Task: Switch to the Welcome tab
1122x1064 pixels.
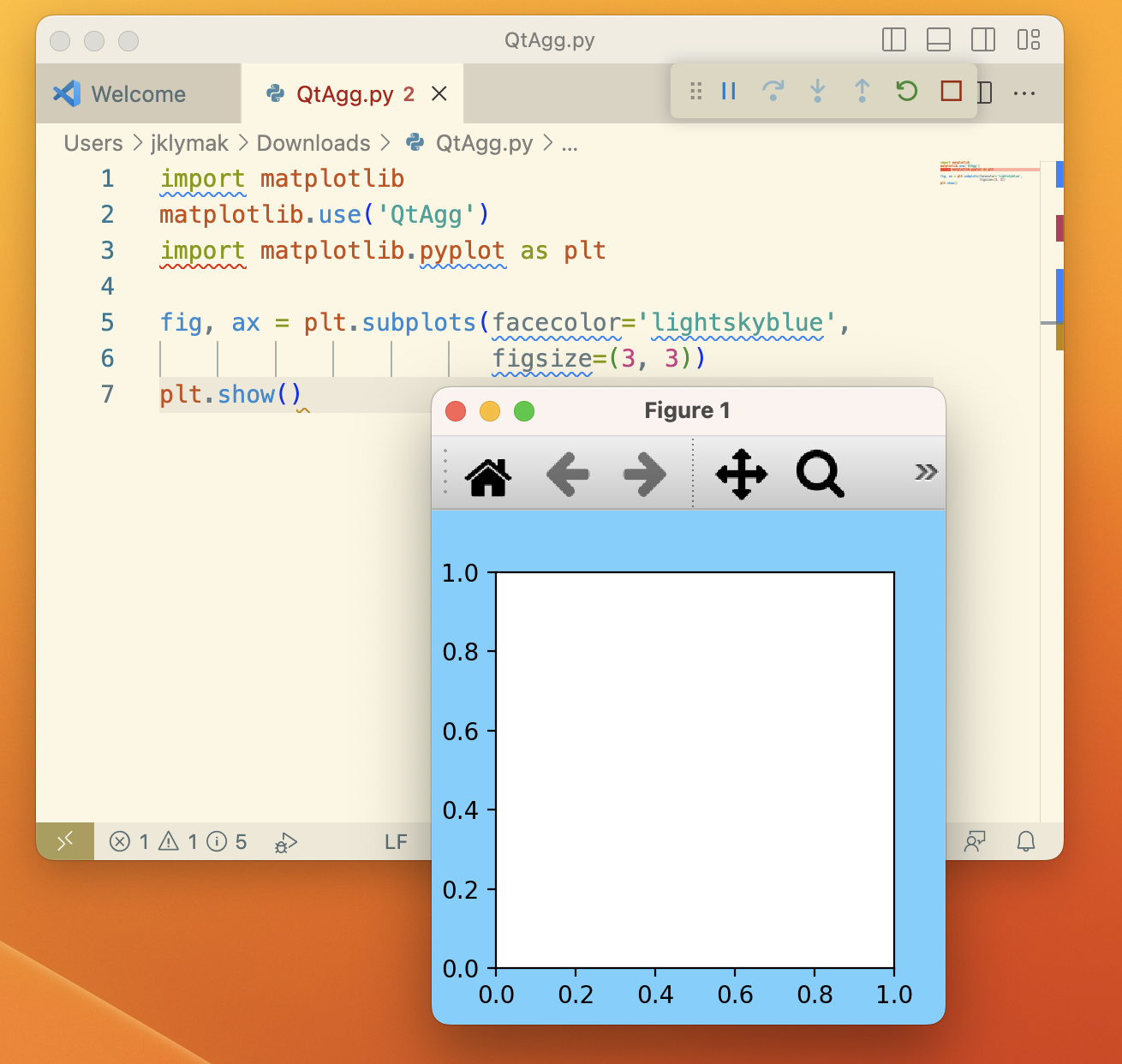Action: click(x=138, y=94)
